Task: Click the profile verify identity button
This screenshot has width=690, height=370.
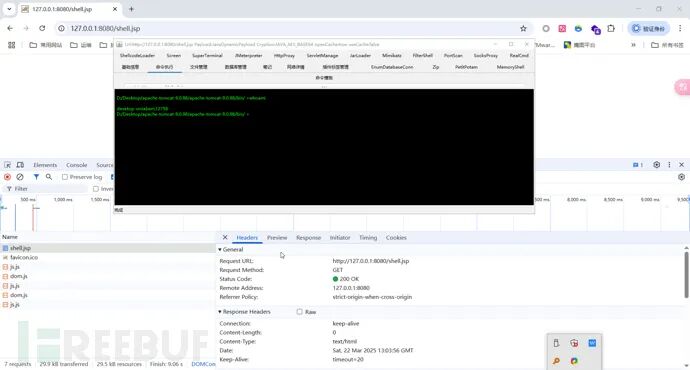Action: tap(649, 28)
